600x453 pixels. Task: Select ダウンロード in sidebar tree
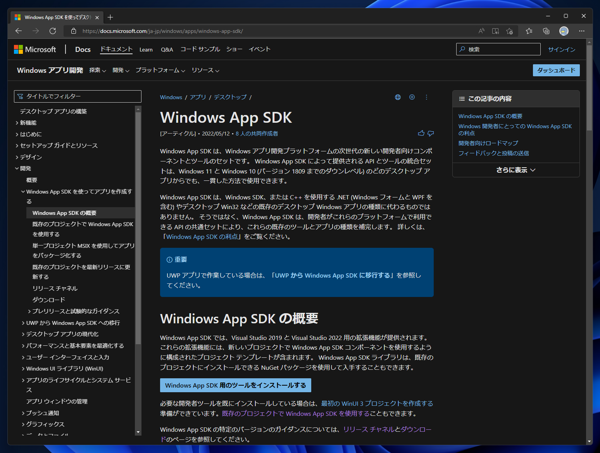point(49,300)
